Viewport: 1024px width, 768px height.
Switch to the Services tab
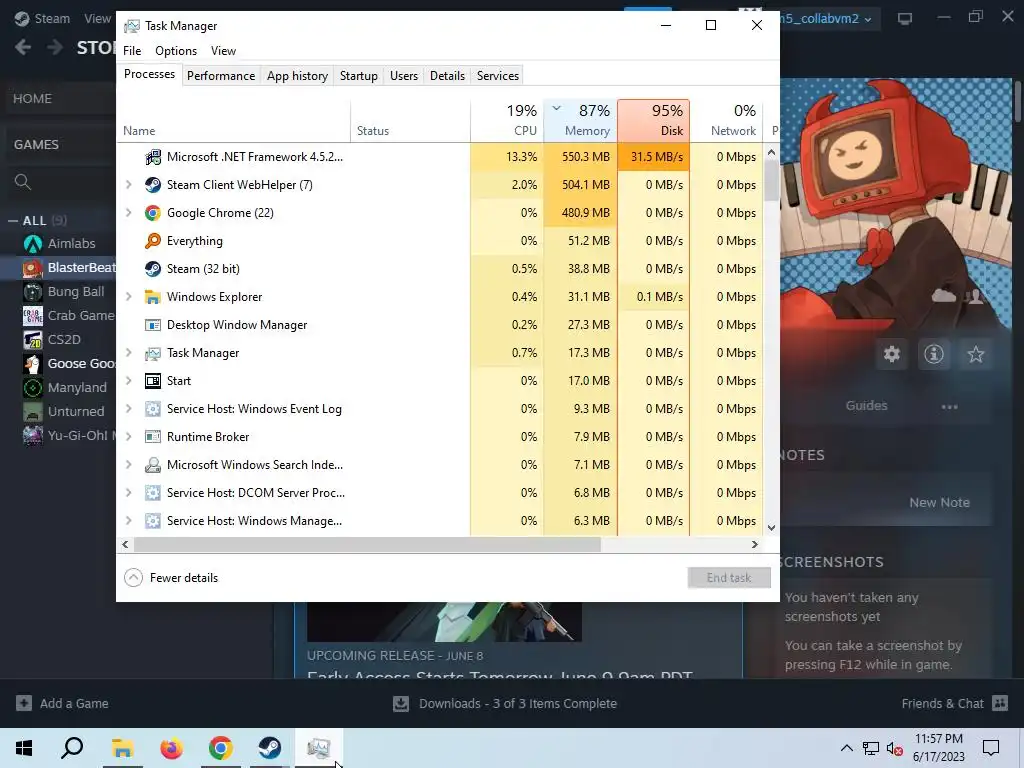(x=498, y=76)
